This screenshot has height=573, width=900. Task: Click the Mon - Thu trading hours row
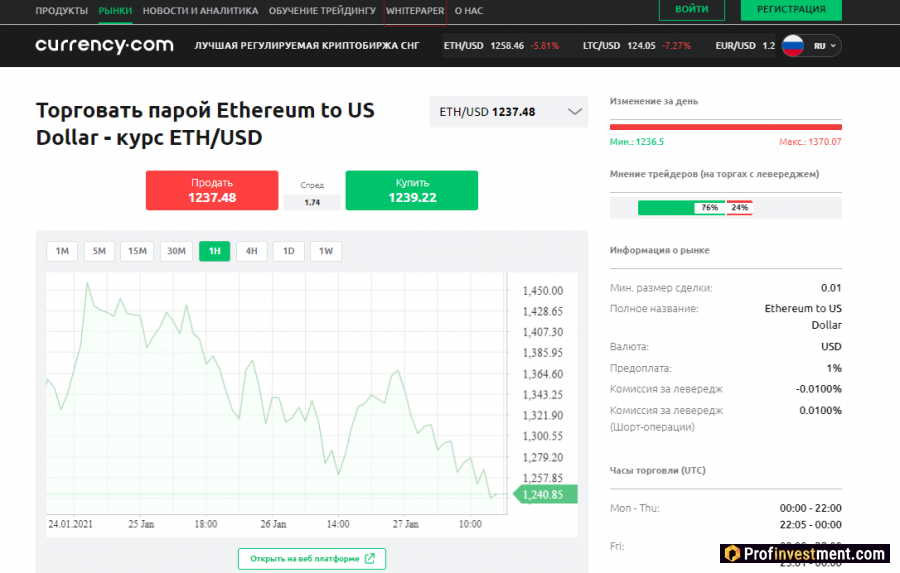point(726,516)
